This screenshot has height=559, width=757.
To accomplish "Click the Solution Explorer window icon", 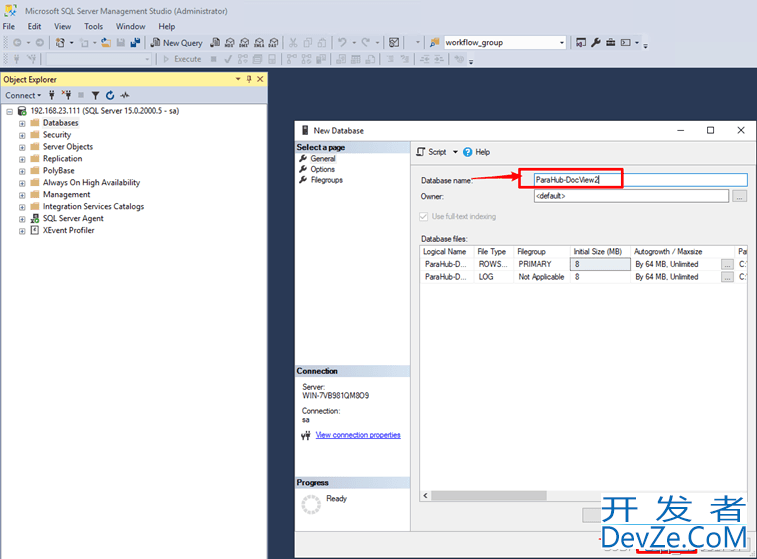I will [581, 43].
